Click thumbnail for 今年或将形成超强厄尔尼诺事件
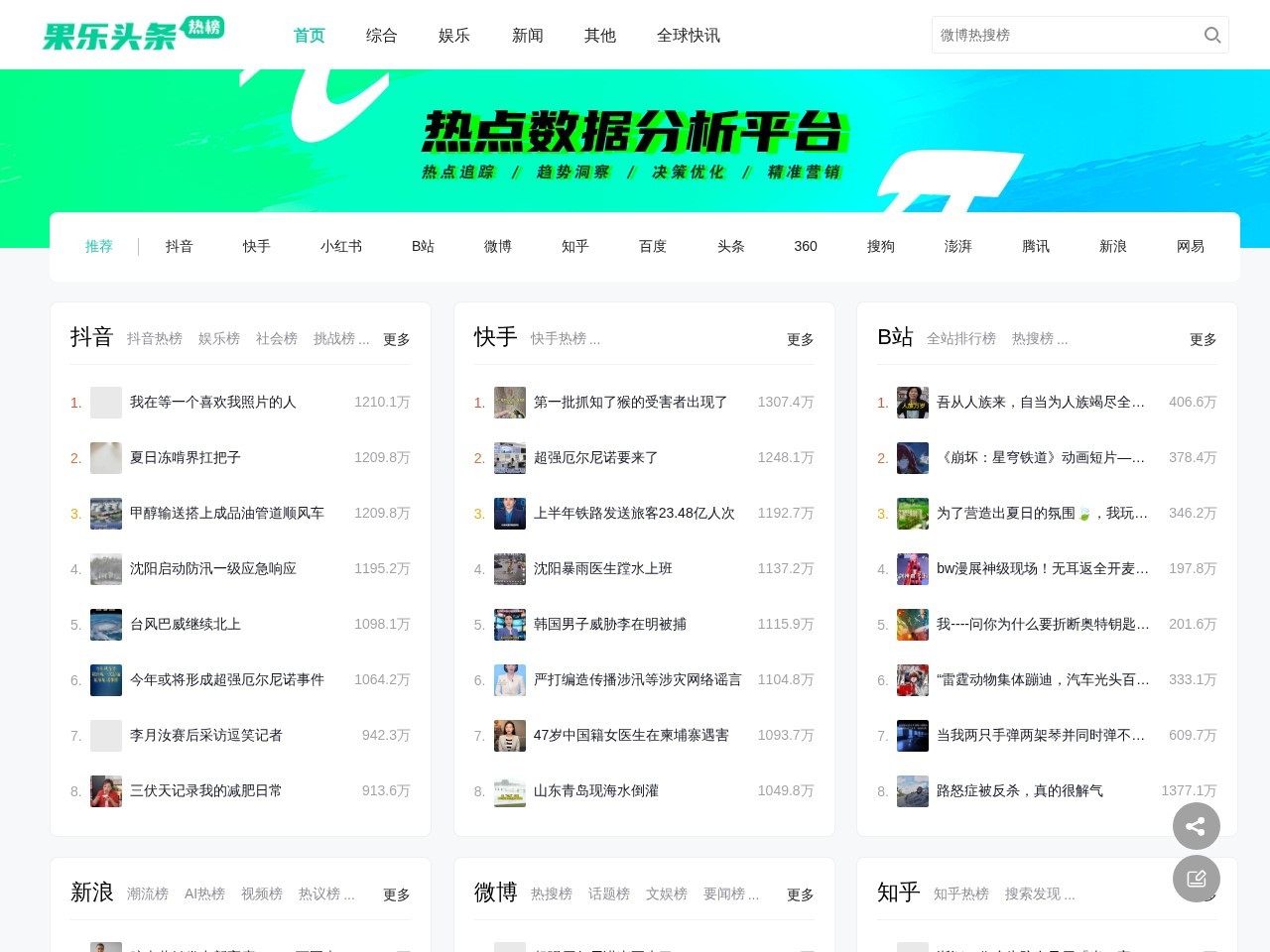 coord(106,680)
